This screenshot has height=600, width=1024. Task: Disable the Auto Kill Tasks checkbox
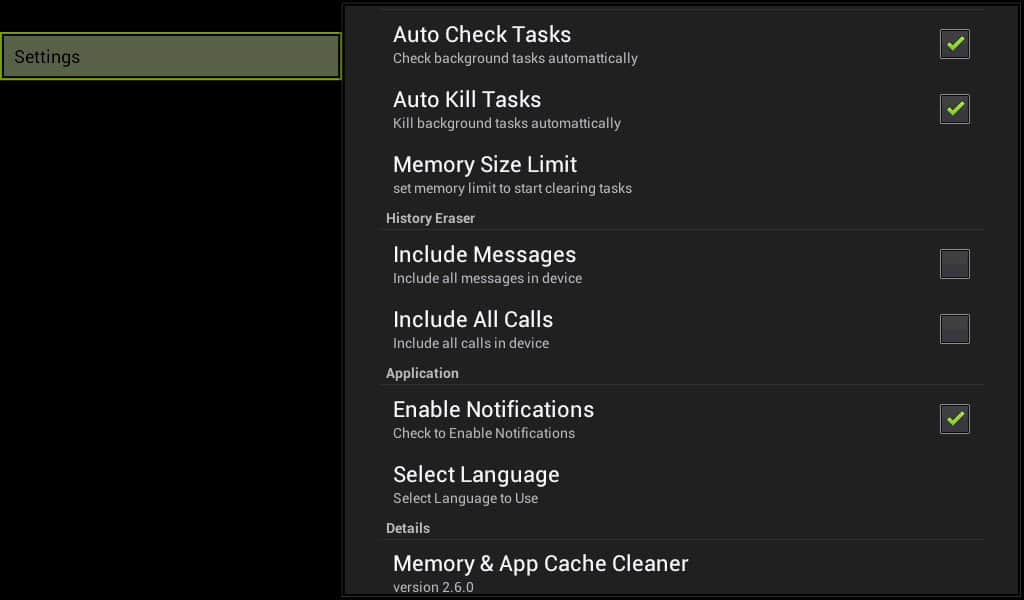[954, 109]
